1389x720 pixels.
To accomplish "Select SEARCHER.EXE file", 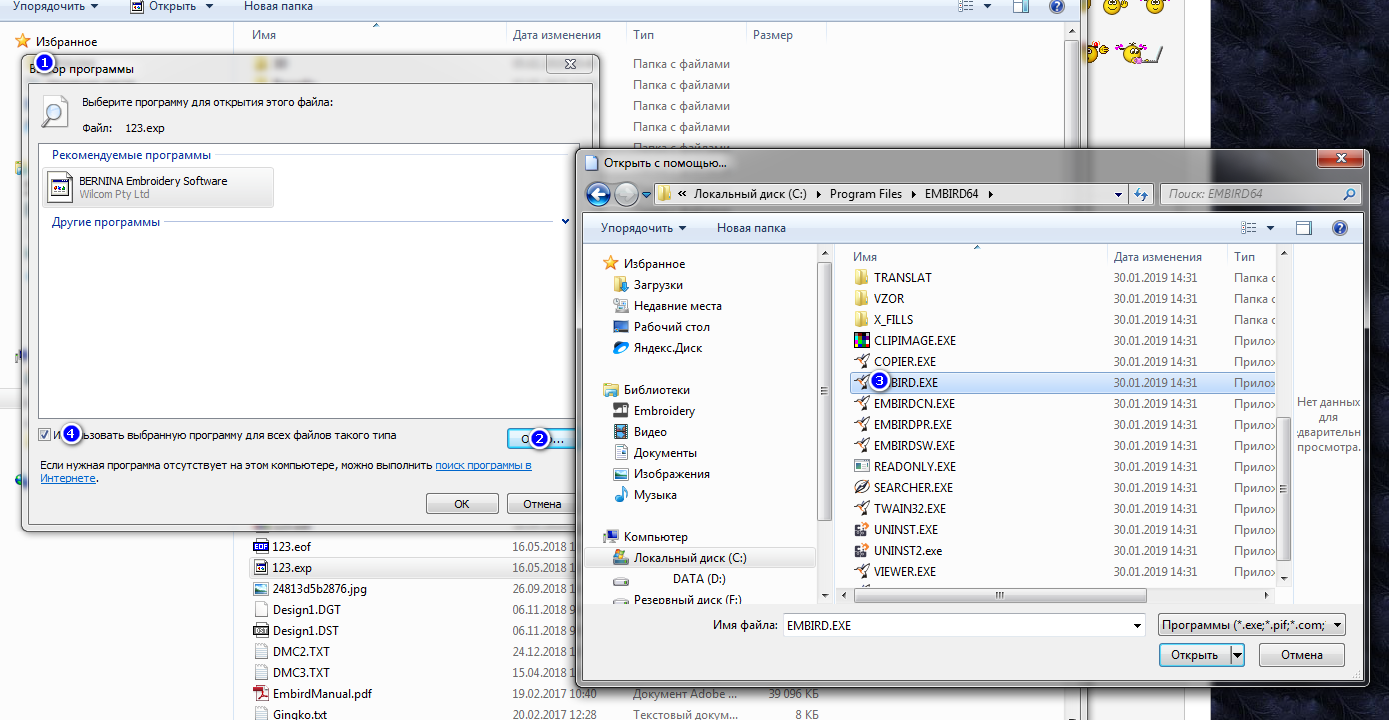I will [913, 488].
